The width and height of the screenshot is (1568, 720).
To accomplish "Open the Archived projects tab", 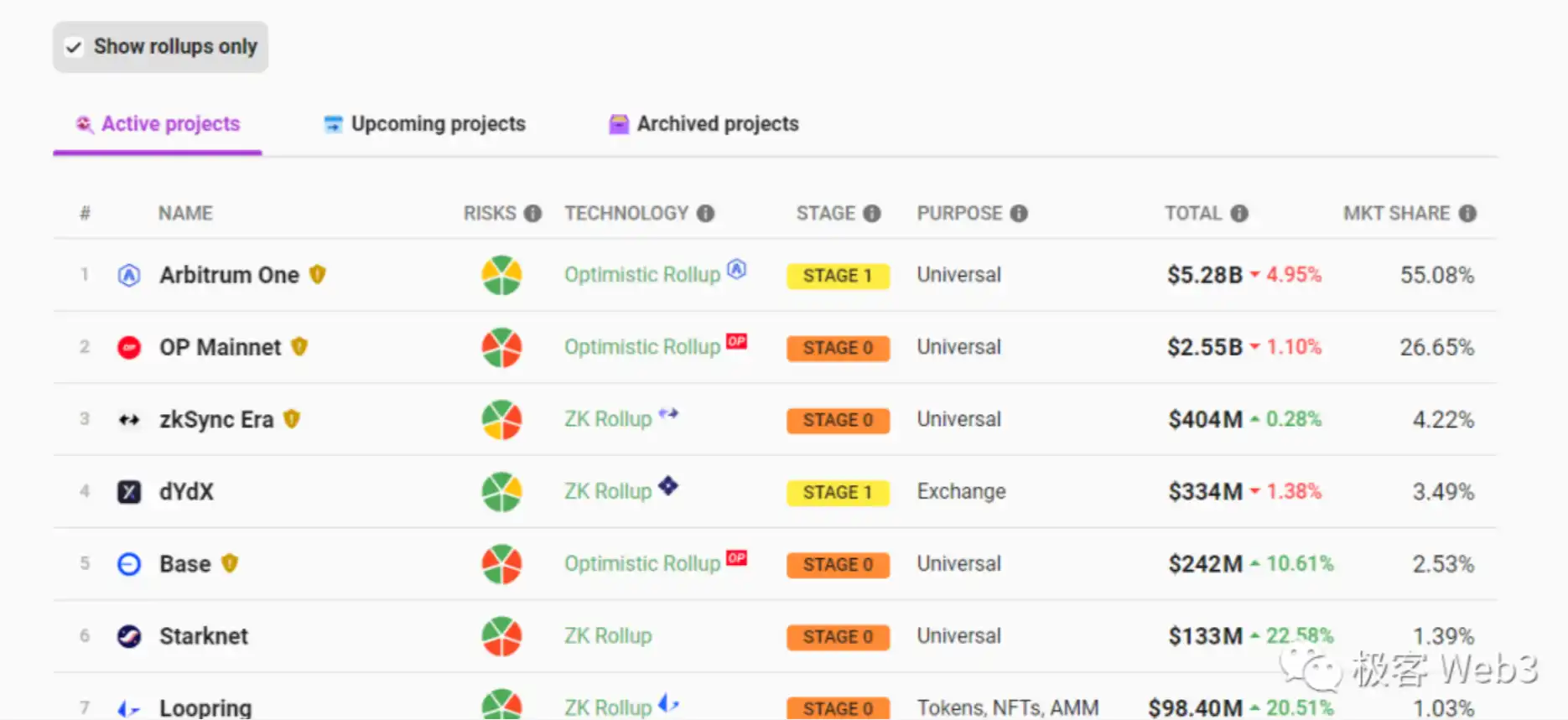I will (704, 124).
